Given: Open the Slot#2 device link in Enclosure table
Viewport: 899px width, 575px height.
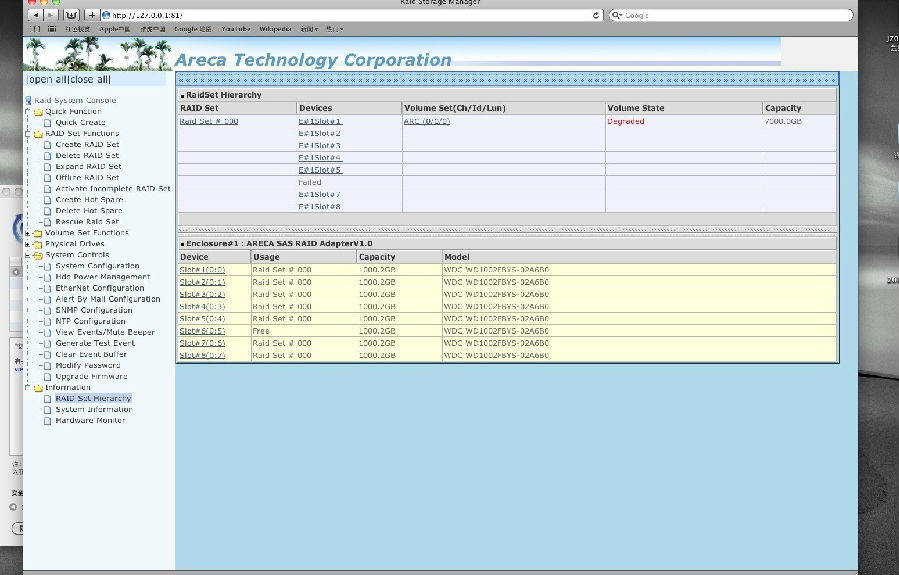Looking at the screenshot, I should tap(202, 283).
